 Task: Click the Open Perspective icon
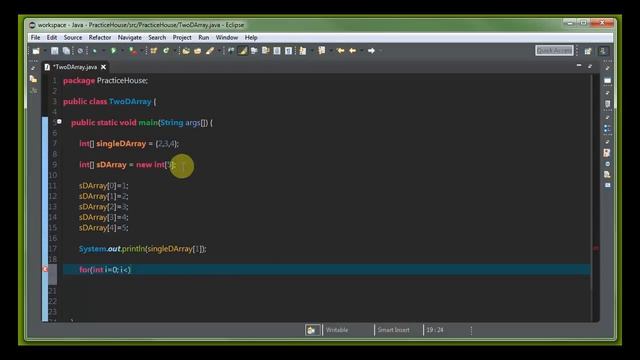[588, 51]
